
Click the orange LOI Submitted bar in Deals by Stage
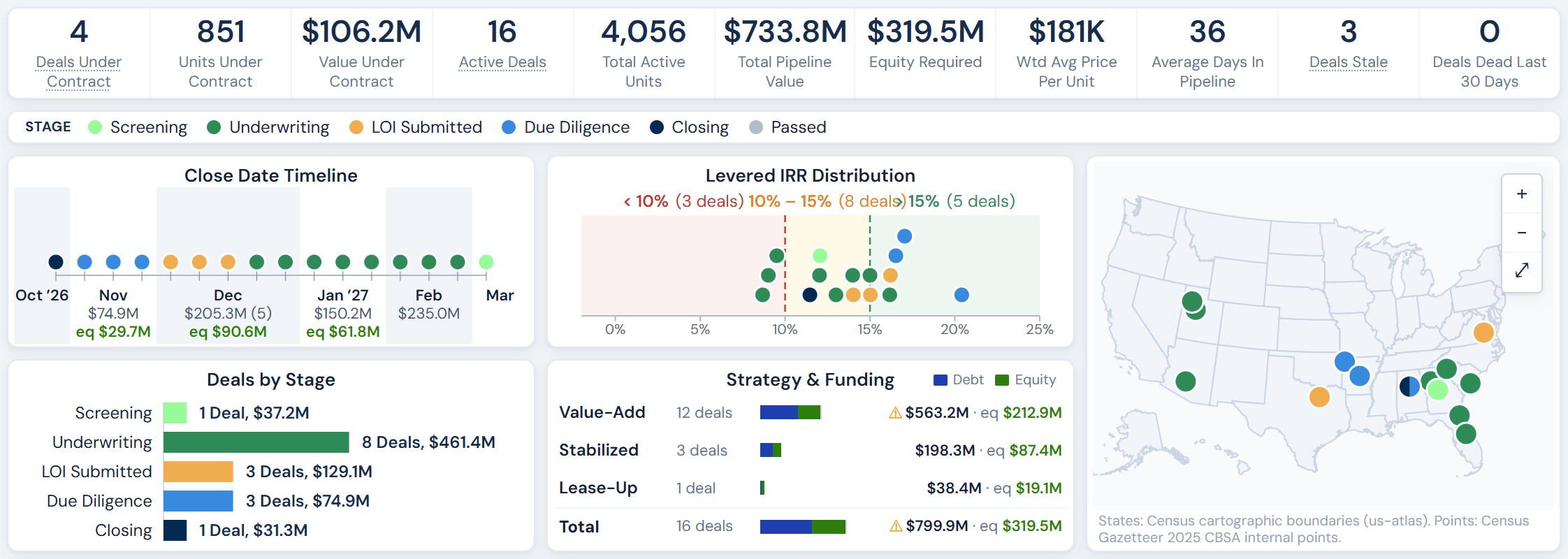point(198,472)
